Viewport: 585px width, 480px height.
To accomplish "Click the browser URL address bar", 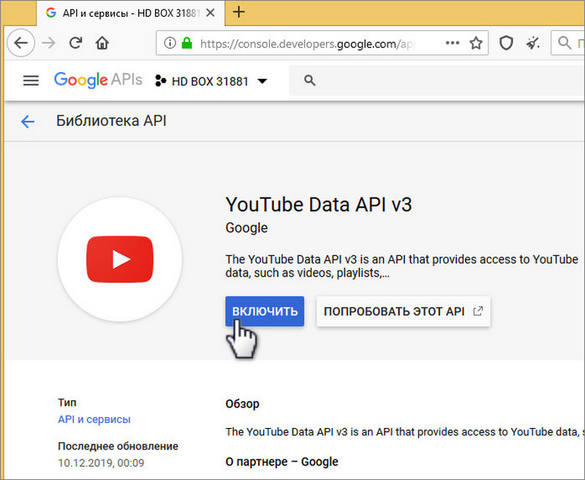I will 306,44.
